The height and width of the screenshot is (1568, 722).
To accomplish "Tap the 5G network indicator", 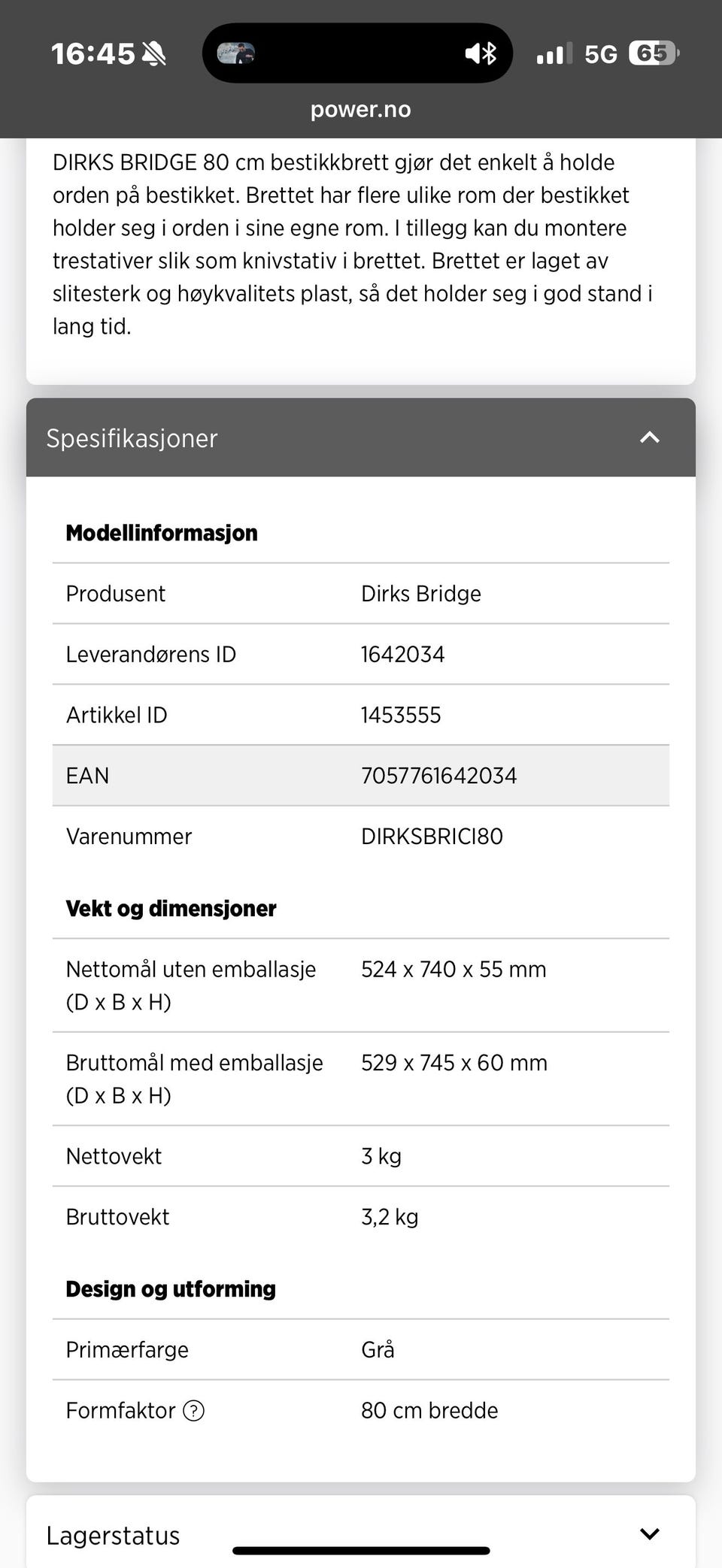I will (601, 54).
